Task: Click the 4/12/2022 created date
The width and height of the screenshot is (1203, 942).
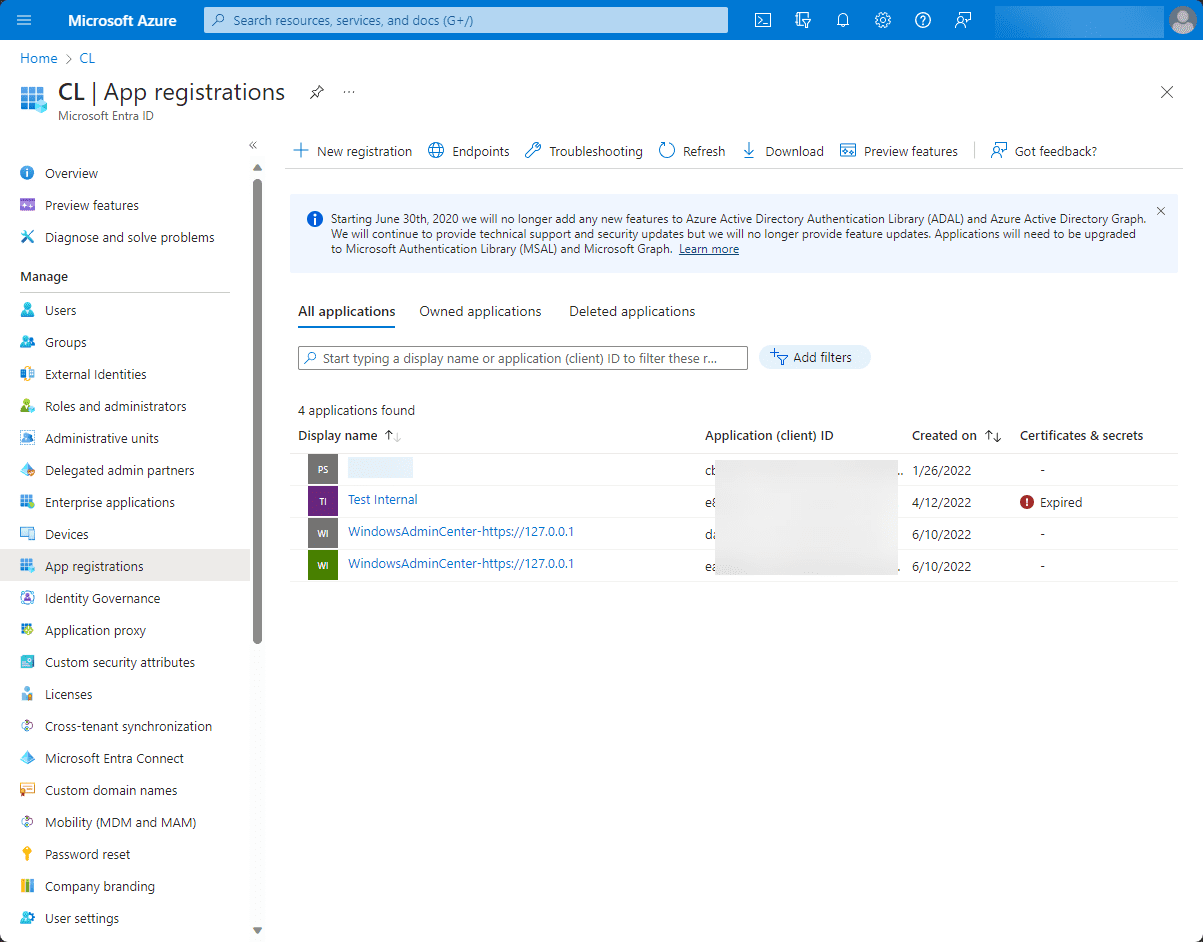Action: 942,502
